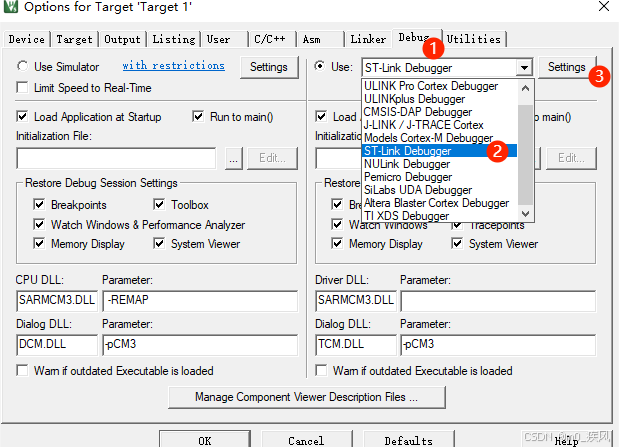
Task: Toggle the right-side Load Application checkbox
Action: 321,116
